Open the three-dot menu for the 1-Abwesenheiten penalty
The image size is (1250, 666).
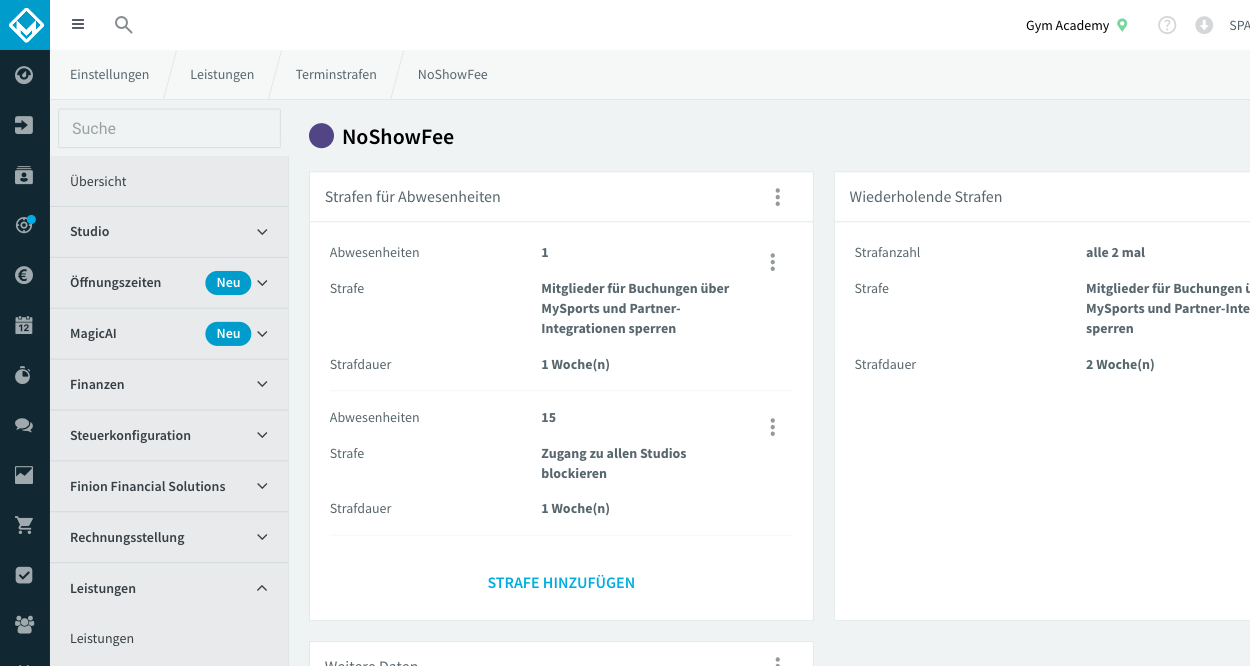pyautogui.click(x=772, y=262)
